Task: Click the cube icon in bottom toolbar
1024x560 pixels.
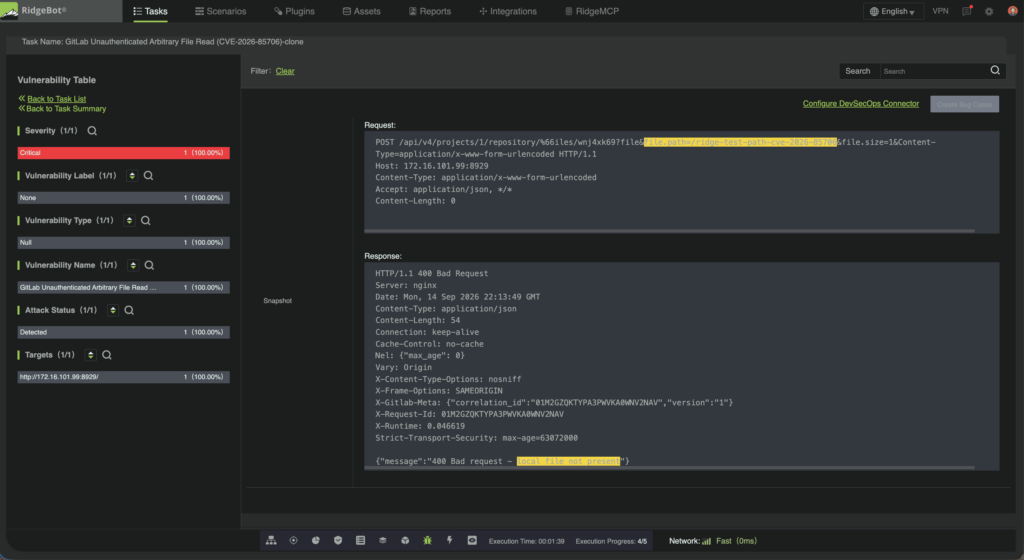Action: (405, 540)
